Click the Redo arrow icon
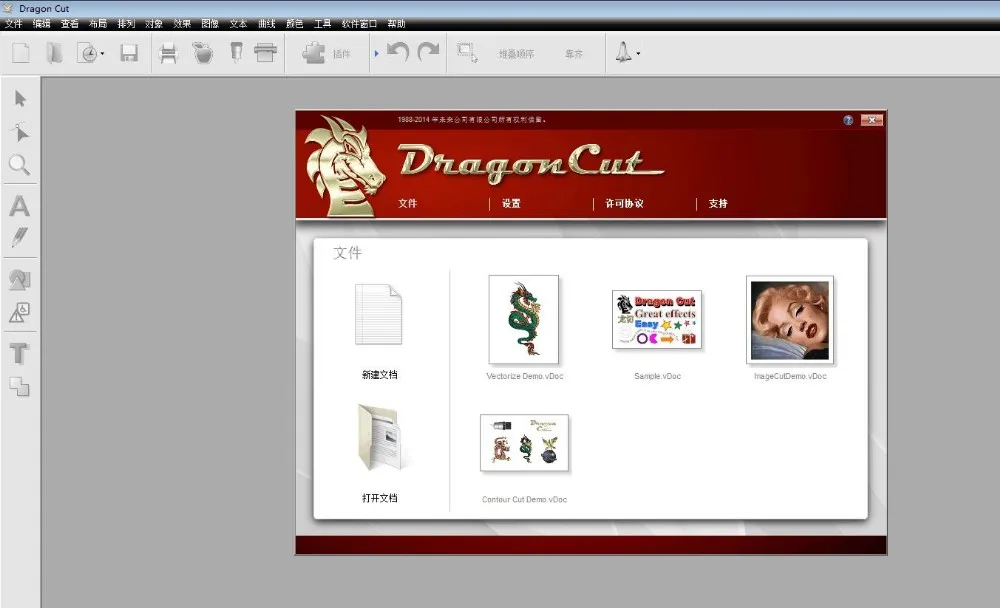This screenshot has width=1000, height=608. coord(429,52)
